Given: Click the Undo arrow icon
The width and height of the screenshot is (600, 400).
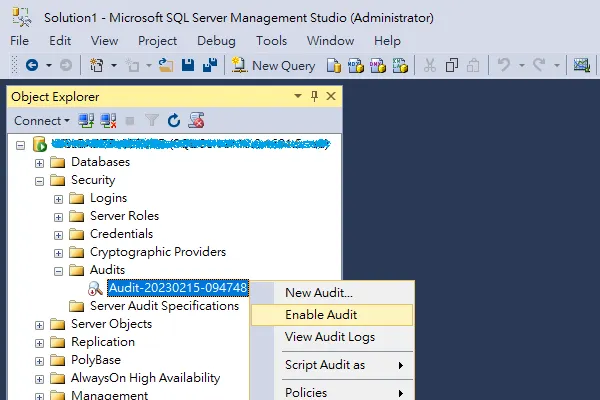Looking at the screenshot, I should coord(504,65).
